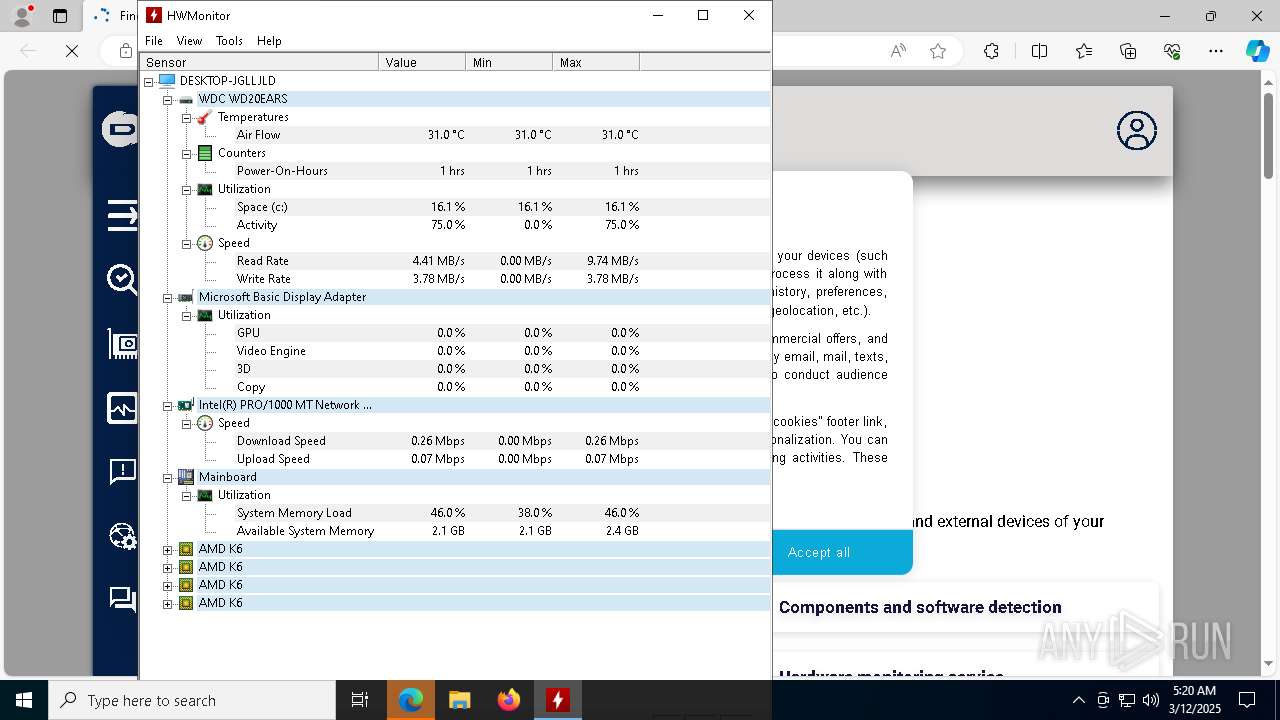Open Edge settings and more menu
Screen dimensions: 1280x720
pyautogui.click(x=1216, y=51)
